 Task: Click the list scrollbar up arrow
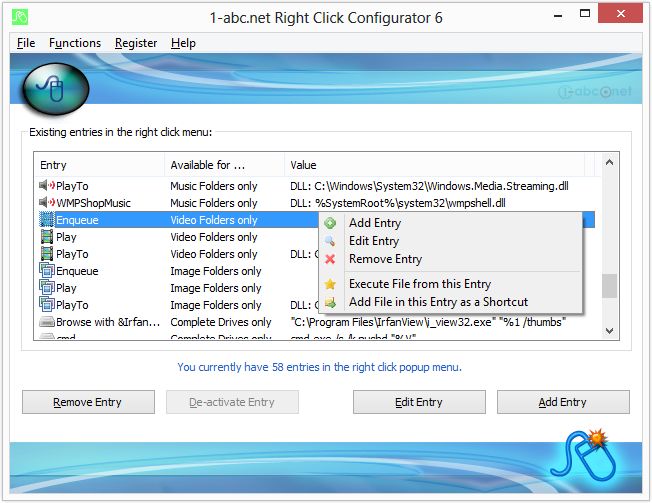pos(610,163)
